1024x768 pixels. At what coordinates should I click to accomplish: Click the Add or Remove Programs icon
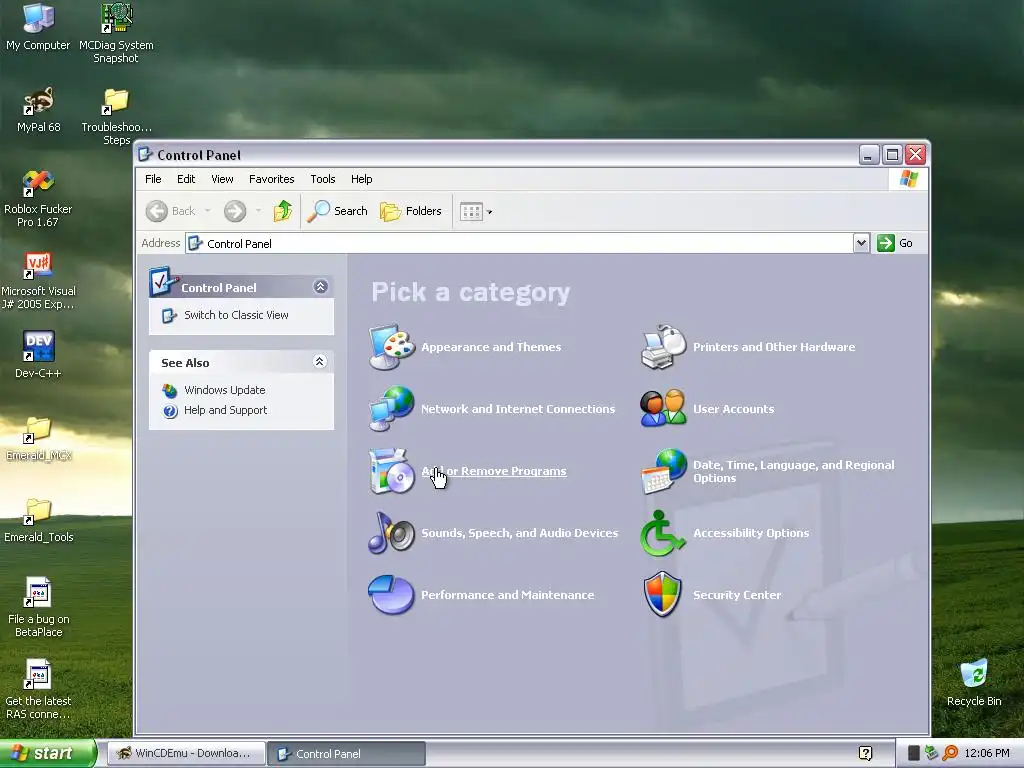pyautogui.click(x=392, y=470)
